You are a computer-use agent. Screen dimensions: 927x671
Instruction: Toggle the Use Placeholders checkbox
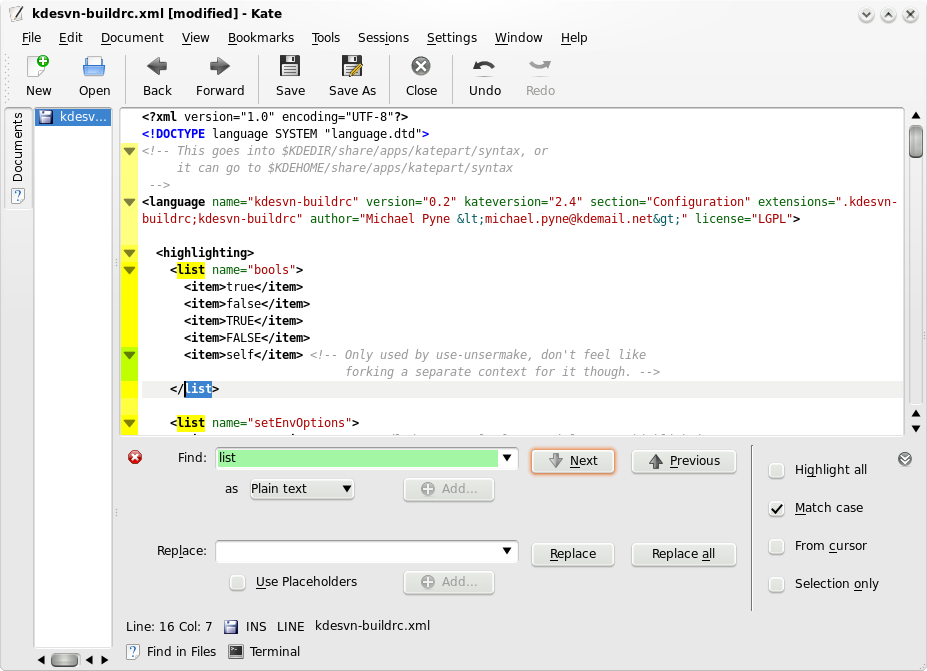[238, 582]
